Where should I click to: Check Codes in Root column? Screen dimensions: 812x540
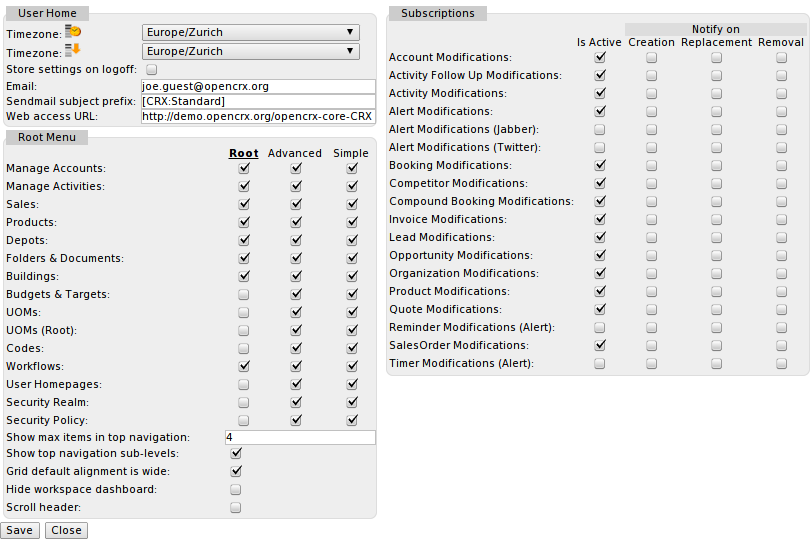(243, 348)
